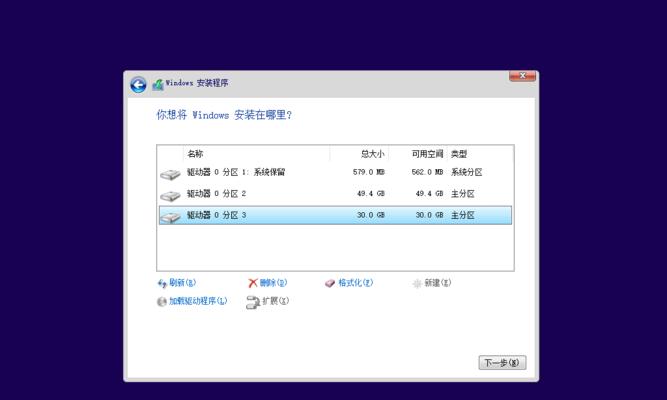Click the disk icon of partition 1 row

pyautogui.click(x=171, y=174)
